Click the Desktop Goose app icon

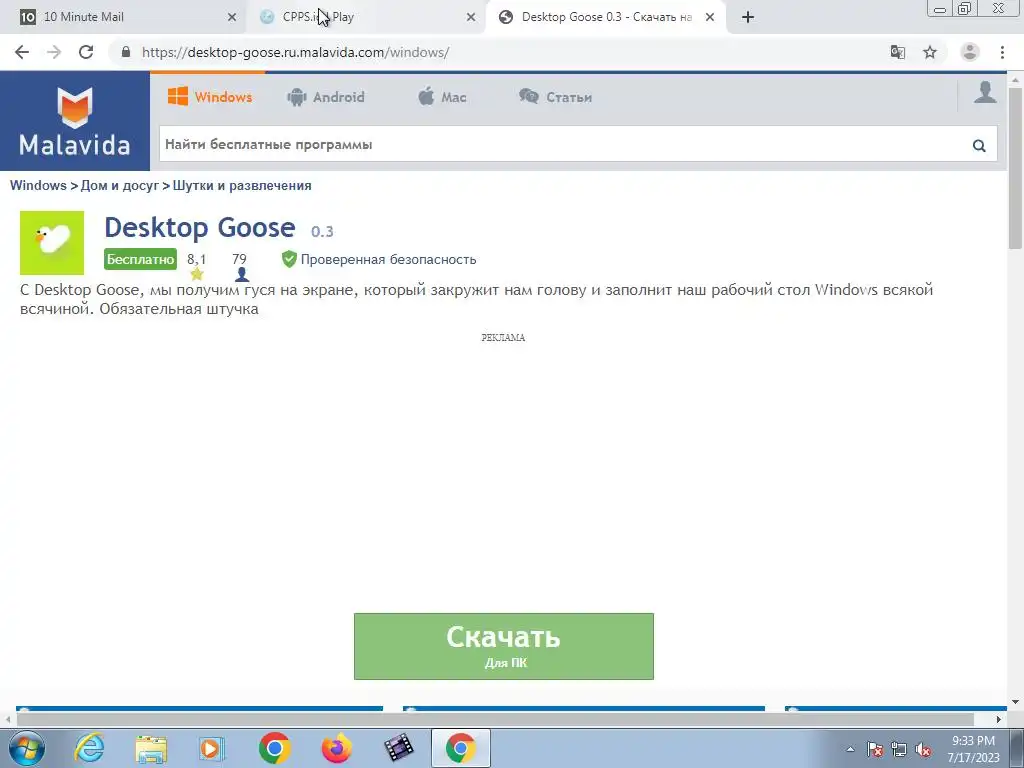(x=52, y=242)
